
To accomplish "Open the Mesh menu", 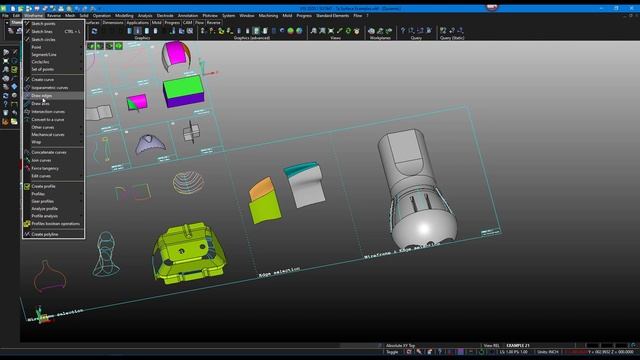I will [70, 16].
